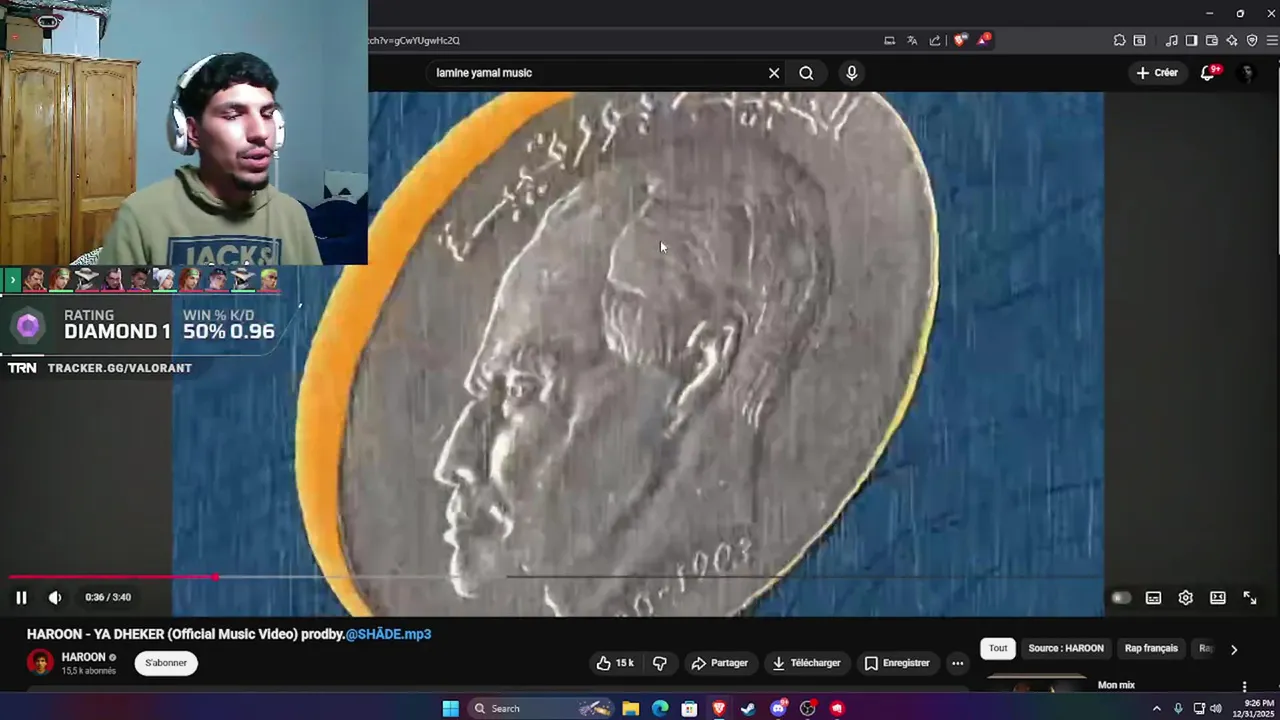Screen dimensions: 1280x720
Task: Open File Explorer from the taskbar
Action: [x=630, y=708]
